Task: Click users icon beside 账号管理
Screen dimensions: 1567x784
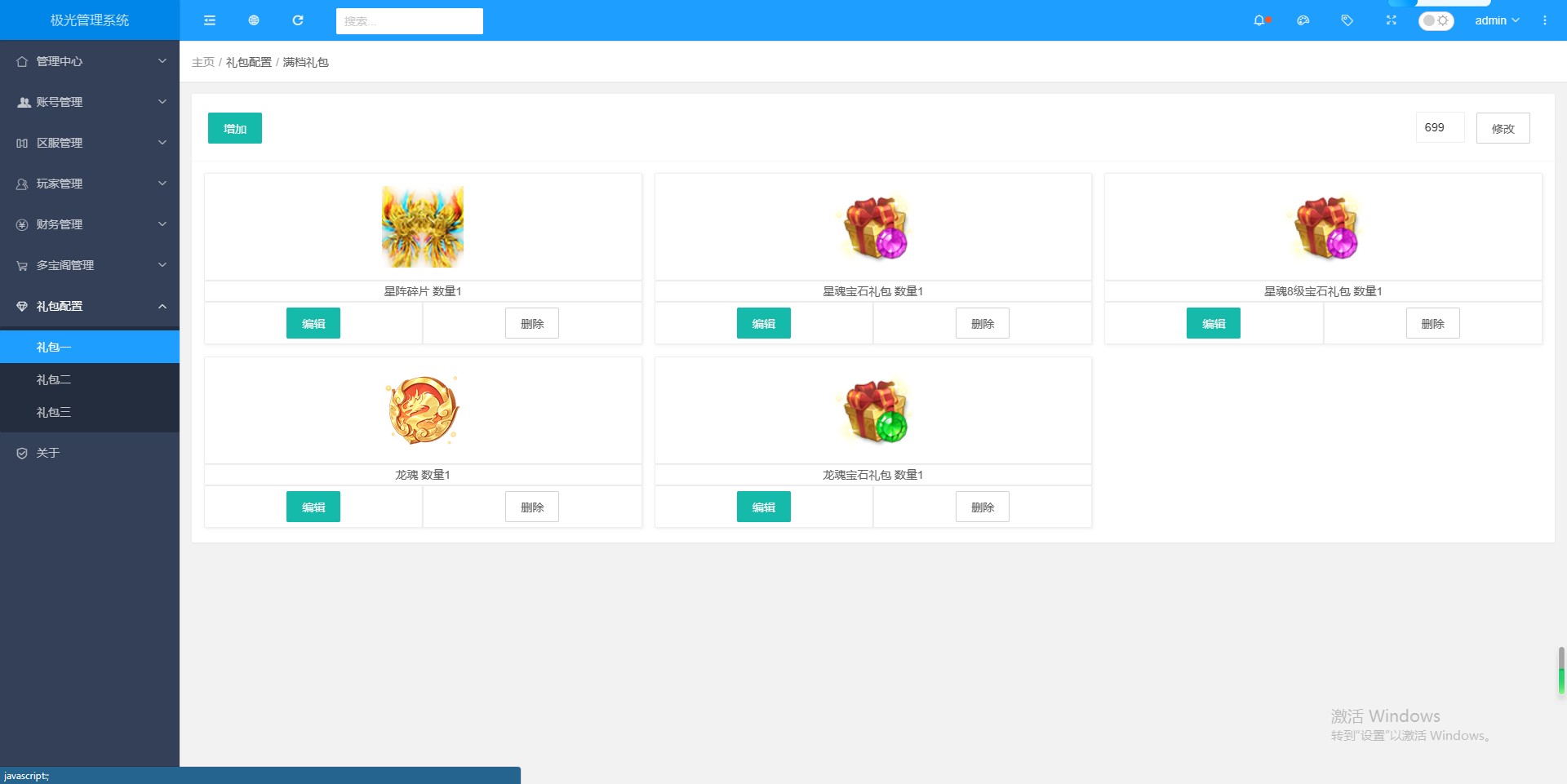Action: [x=24, y=102]
